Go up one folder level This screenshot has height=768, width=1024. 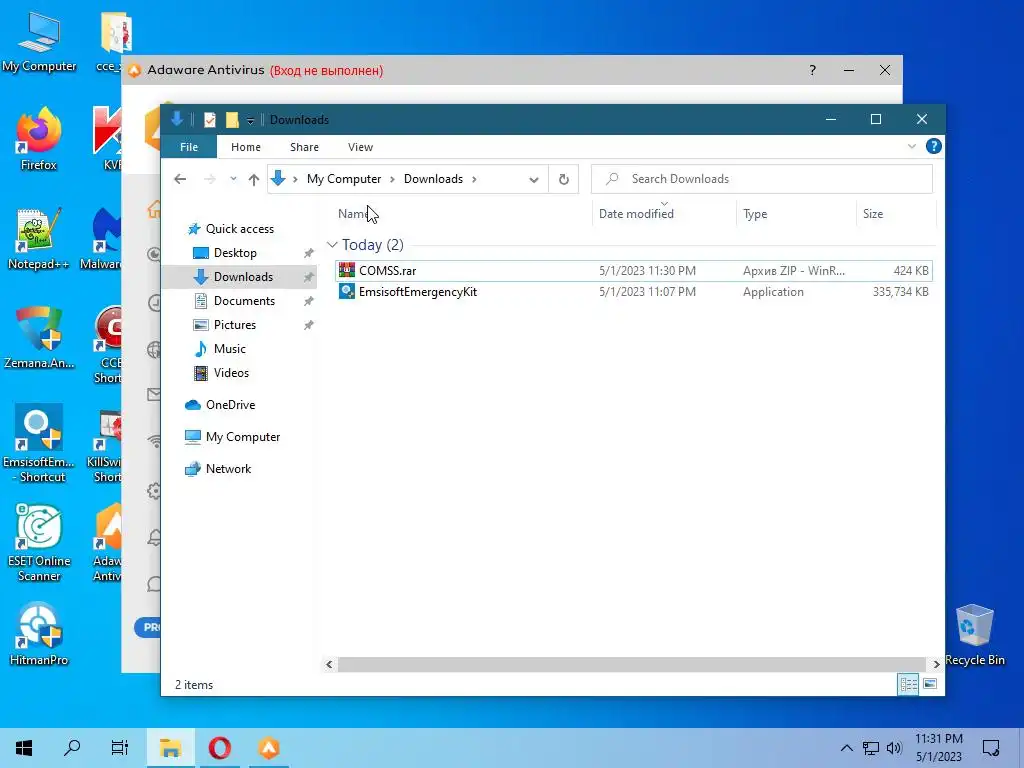click(253, 179)
